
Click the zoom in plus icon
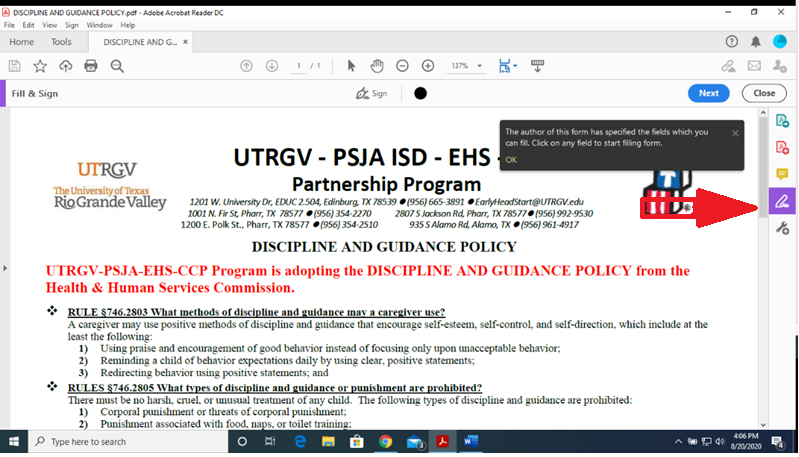coord(428,66)
